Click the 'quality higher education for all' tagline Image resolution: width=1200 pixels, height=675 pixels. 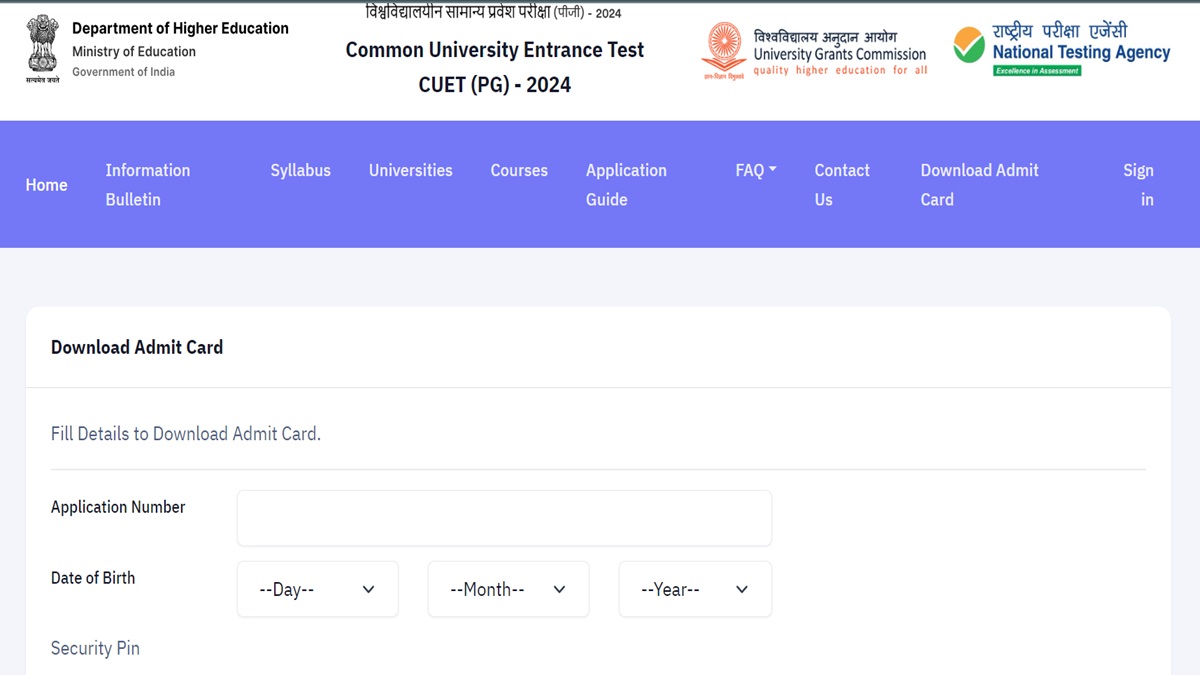click(840, 71)
